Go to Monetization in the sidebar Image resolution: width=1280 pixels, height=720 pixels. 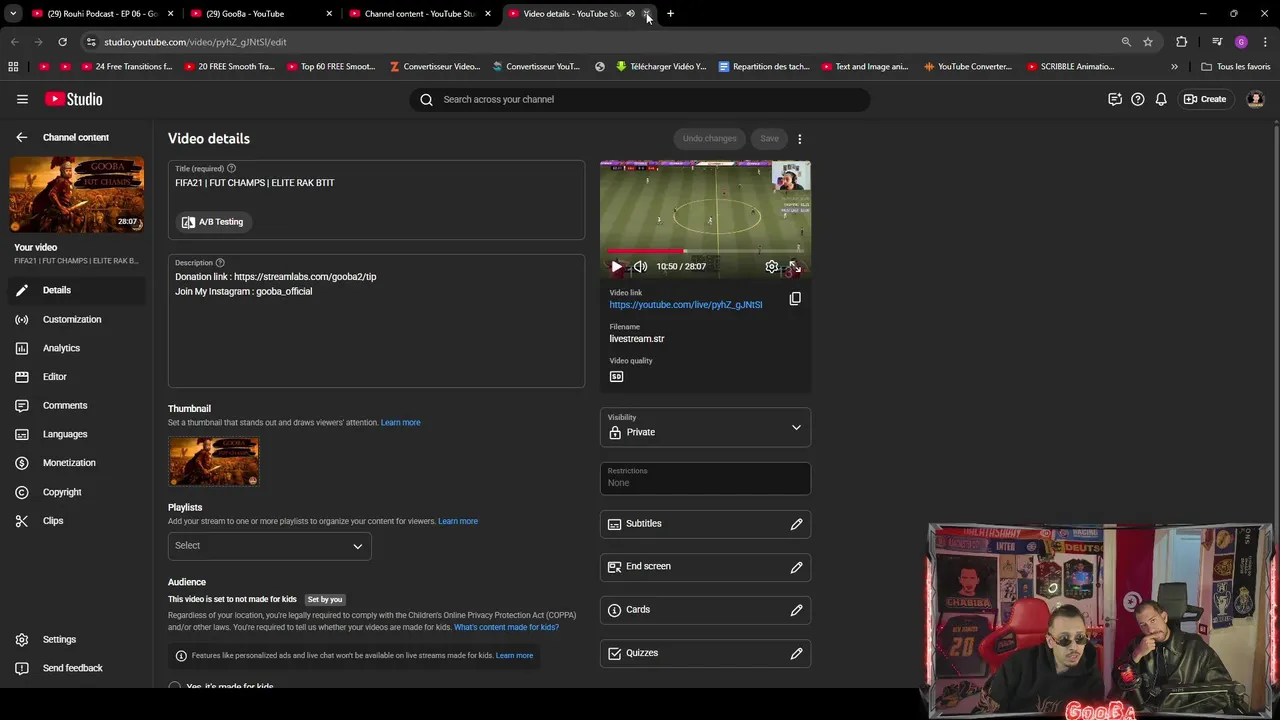click(x=77, y=463)
